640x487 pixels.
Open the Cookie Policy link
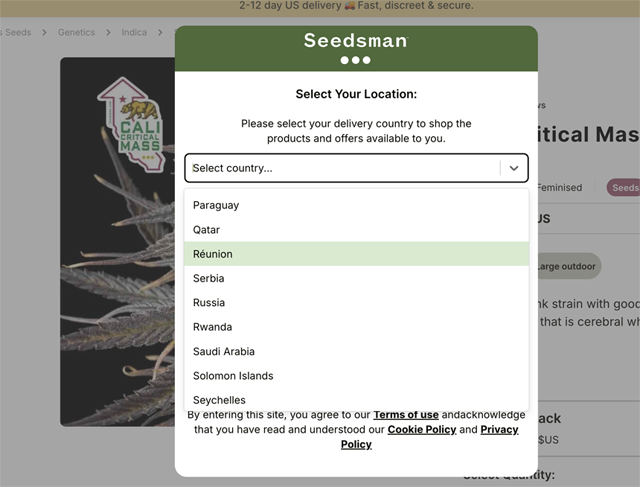[x=422, y=429]
